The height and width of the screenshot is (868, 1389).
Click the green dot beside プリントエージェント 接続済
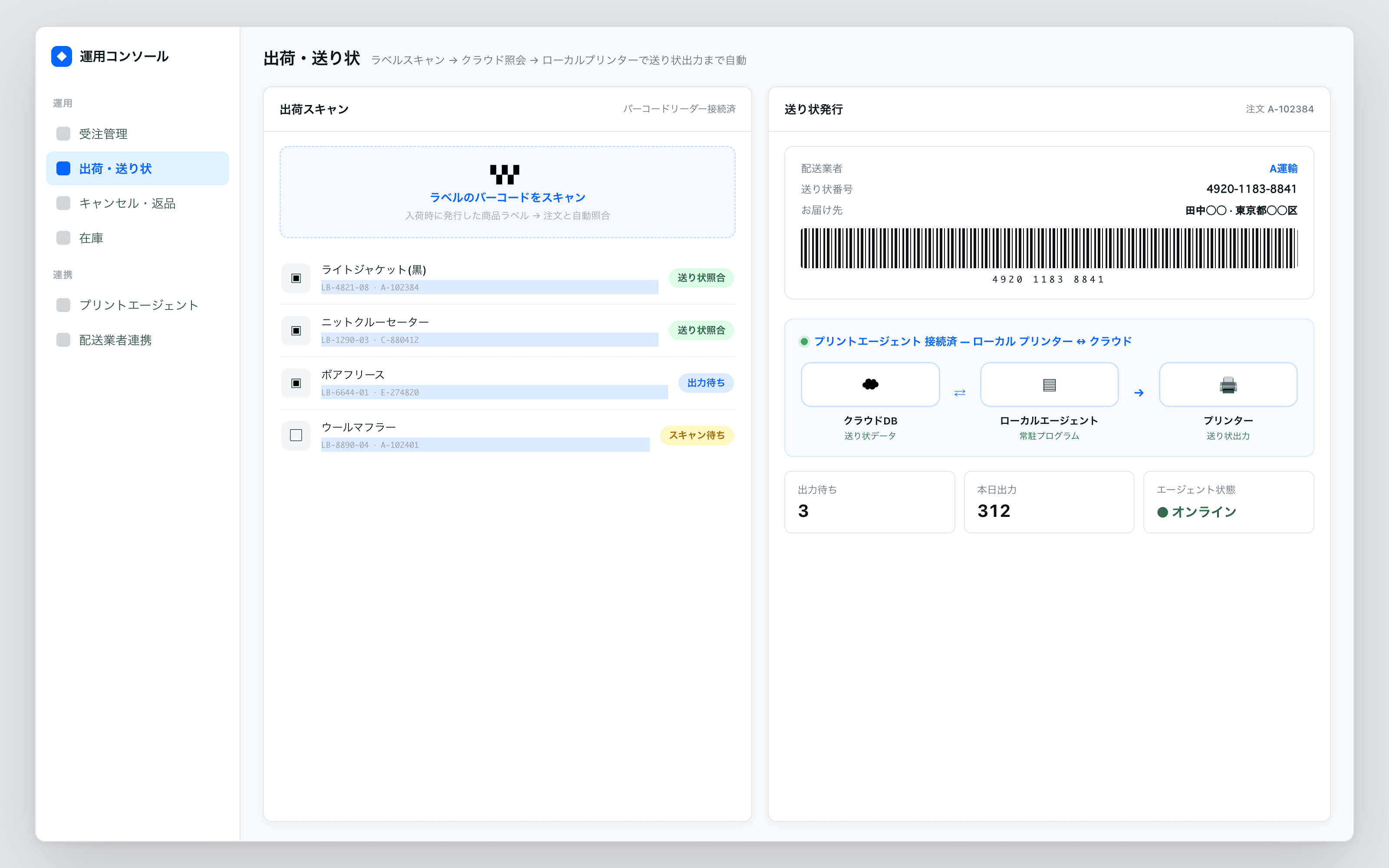804,342
